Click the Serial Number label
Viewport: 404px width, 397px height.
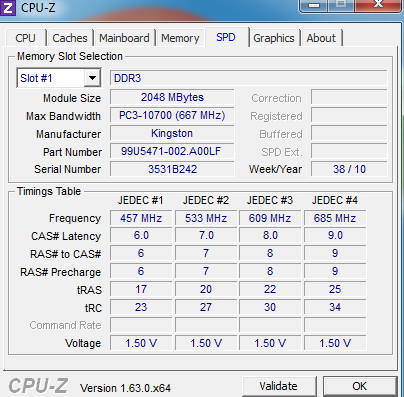tap(67, 169)
